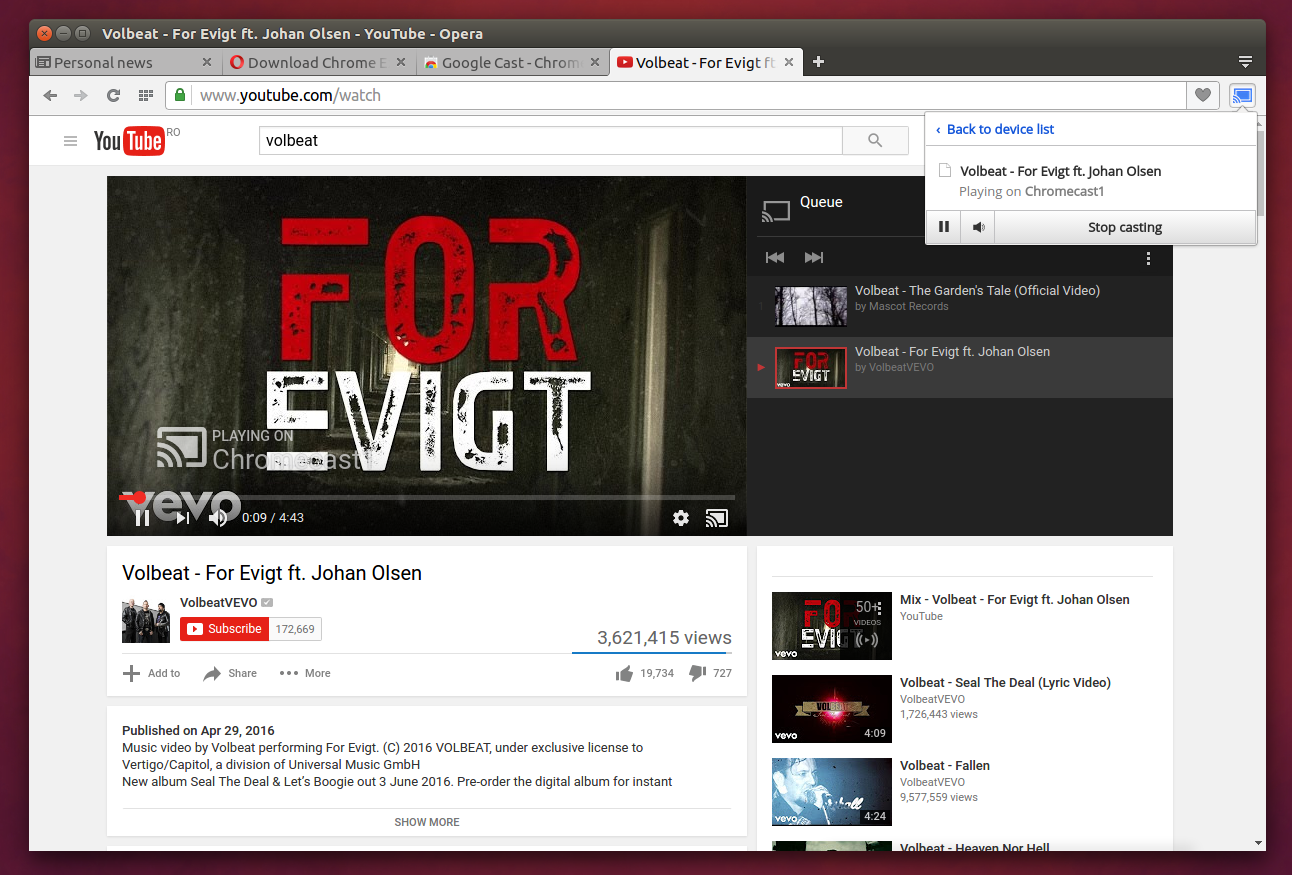
Task: Skip to next video in queue
Action: tap(814, 258)
